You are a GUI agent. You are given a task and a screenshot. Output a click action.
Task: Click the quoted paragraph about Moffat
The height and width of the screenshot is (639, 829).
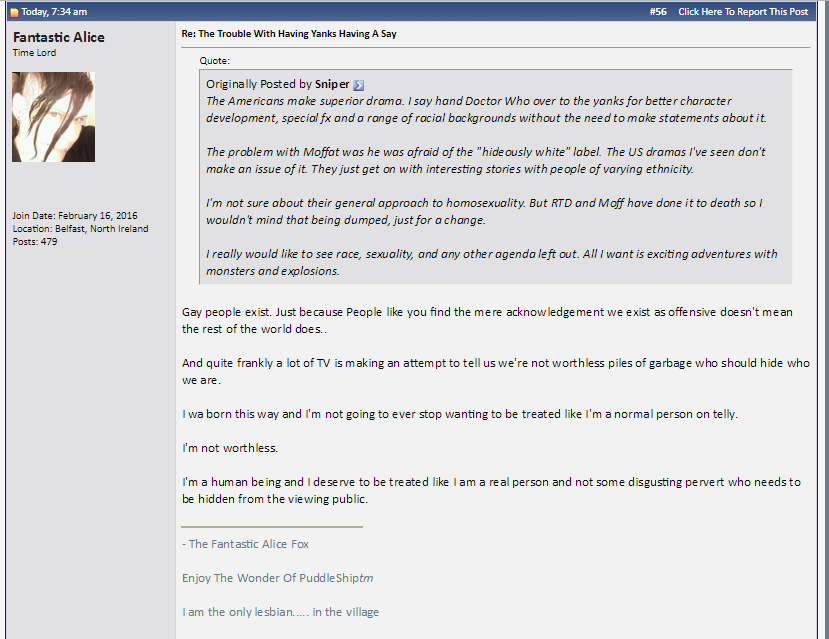tap(486, 160)
